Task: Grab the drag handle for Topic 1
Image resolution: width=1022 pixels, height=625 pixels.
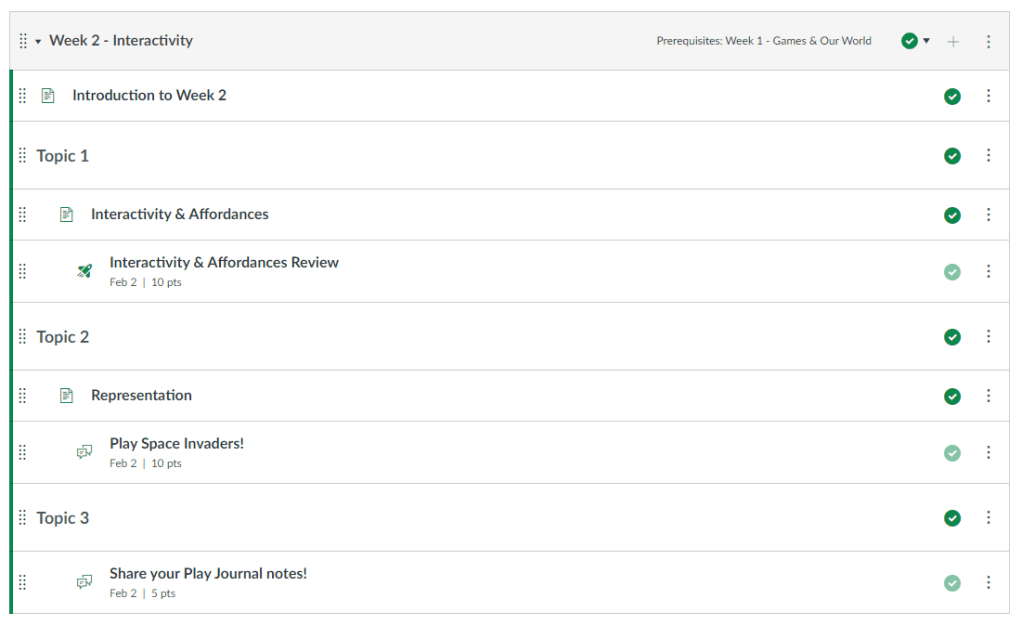Action: (23, 156)
